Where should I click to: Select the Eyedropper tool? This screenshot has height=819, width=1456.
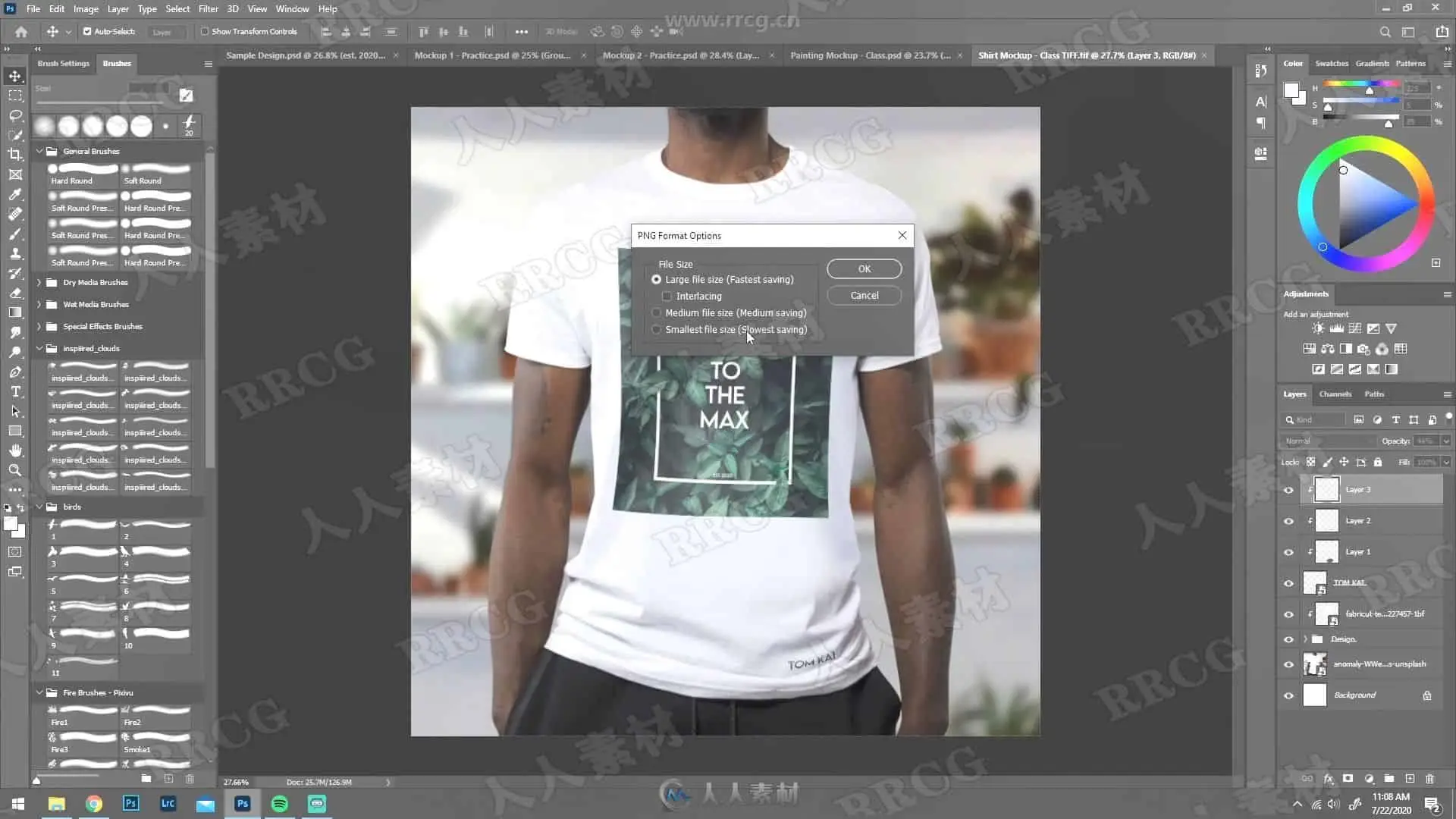tap(15, 194)
